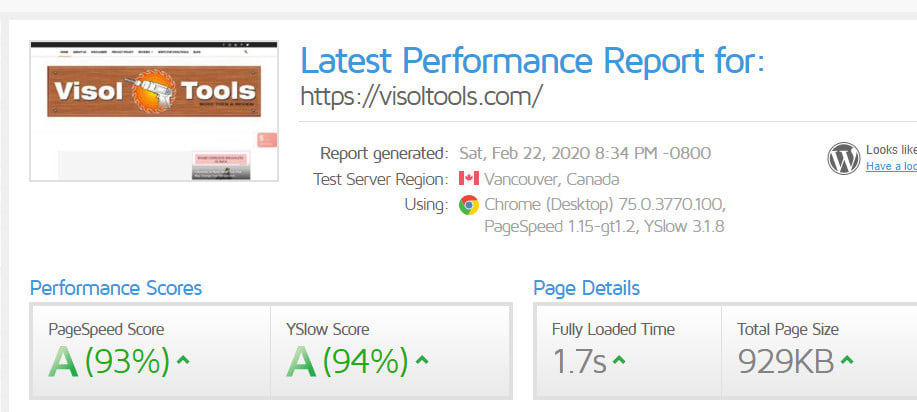Click the Chrome browser icon
The height and width of the screenshot is (412, 917).
pyautogui.click(x=468, y=205)
